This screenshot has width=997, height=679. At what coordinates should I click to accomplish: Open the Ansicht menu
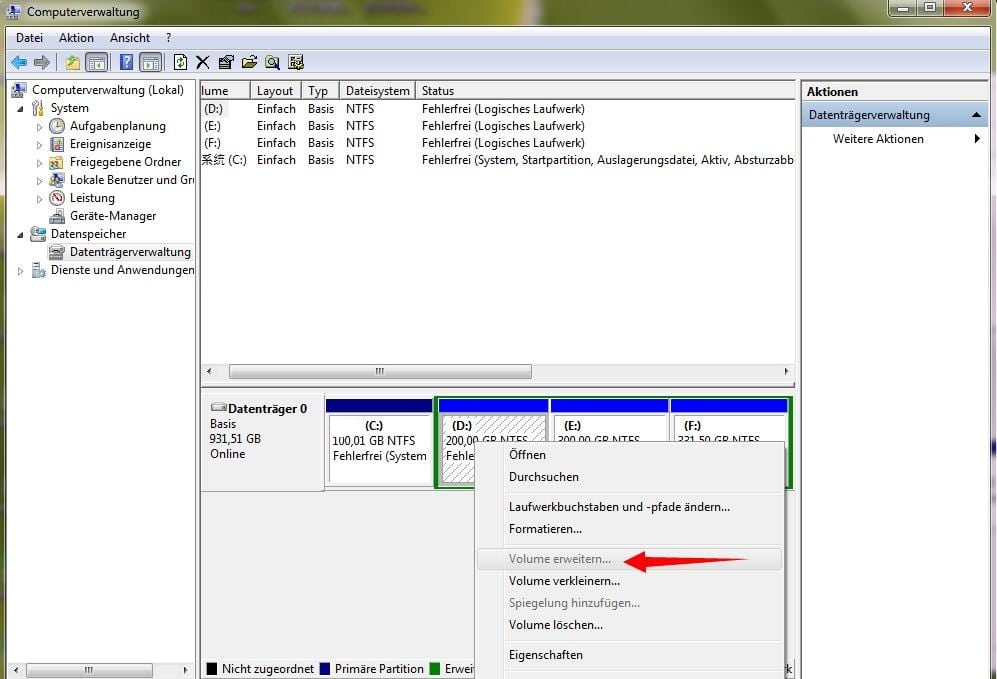(x=130, y=38)
